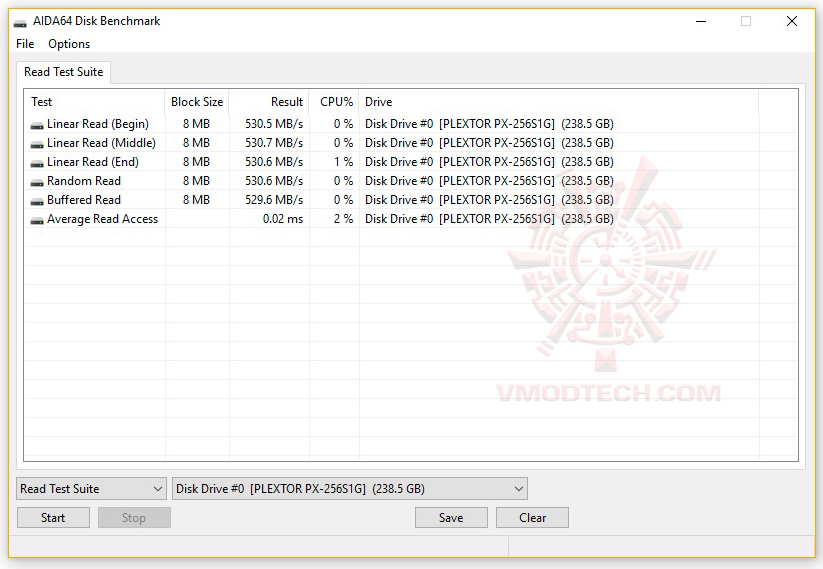823x569 pixels.
Task: Sort by the Block Size column header
Action: tap(197, 101)
